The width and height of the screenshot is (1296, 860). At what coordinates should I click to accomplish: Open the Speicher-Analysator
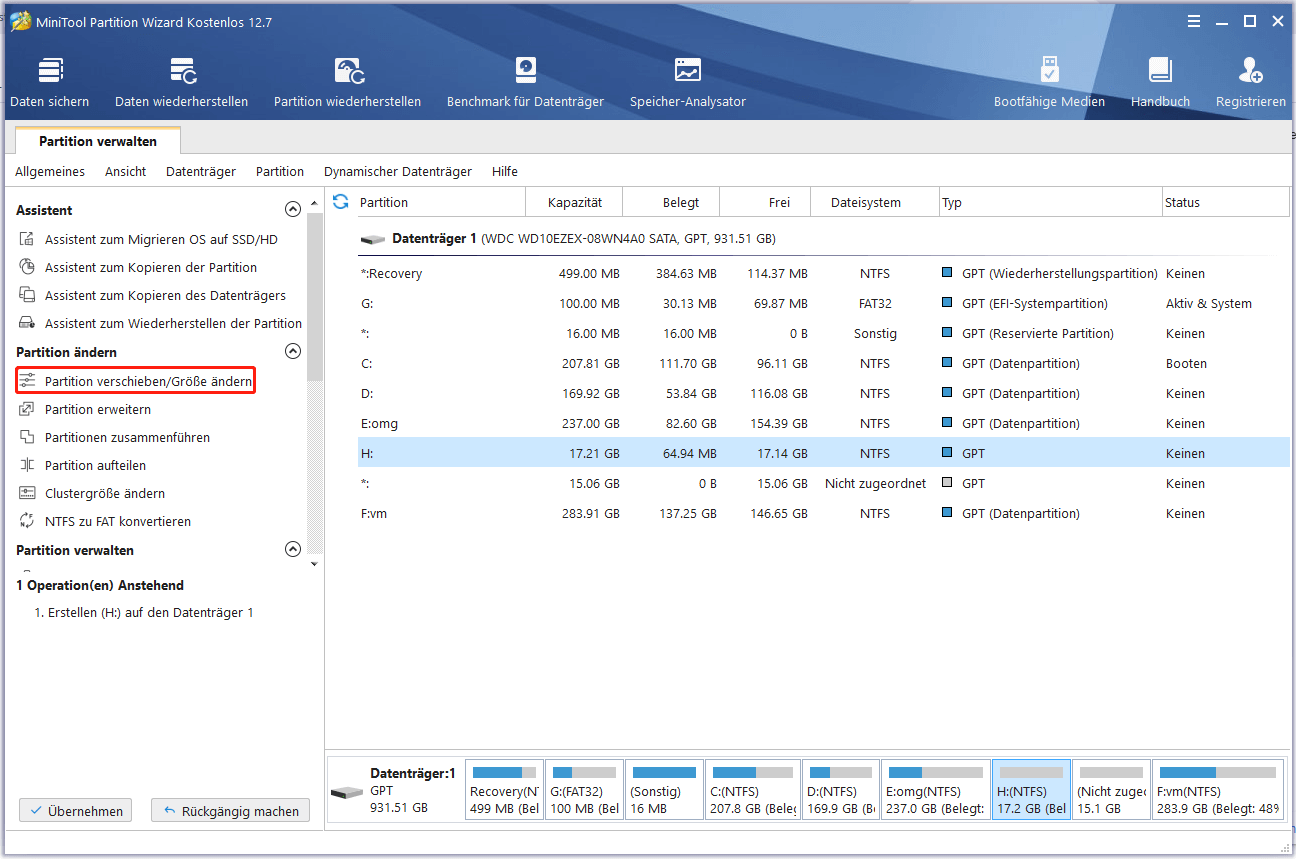[x=687, y=82]
